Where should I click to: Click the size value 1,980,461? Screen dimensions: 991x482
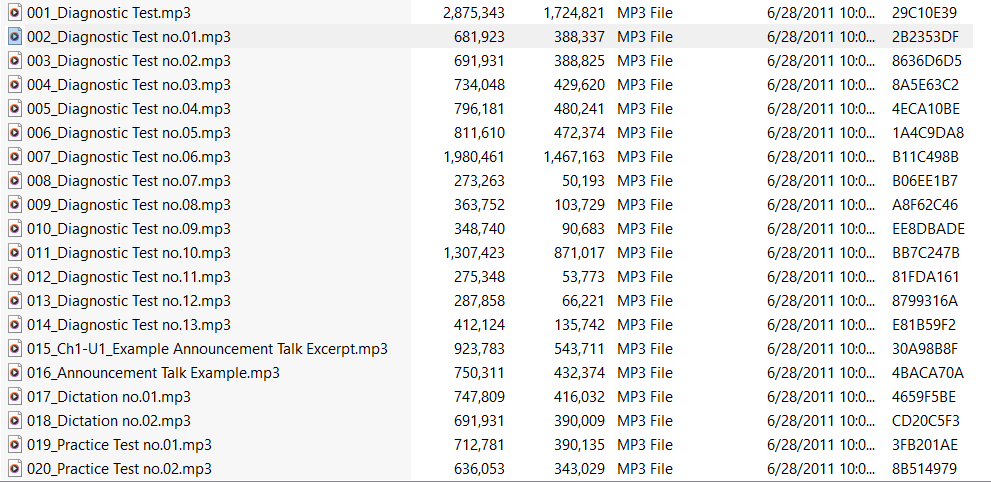(x=473, y=157)
